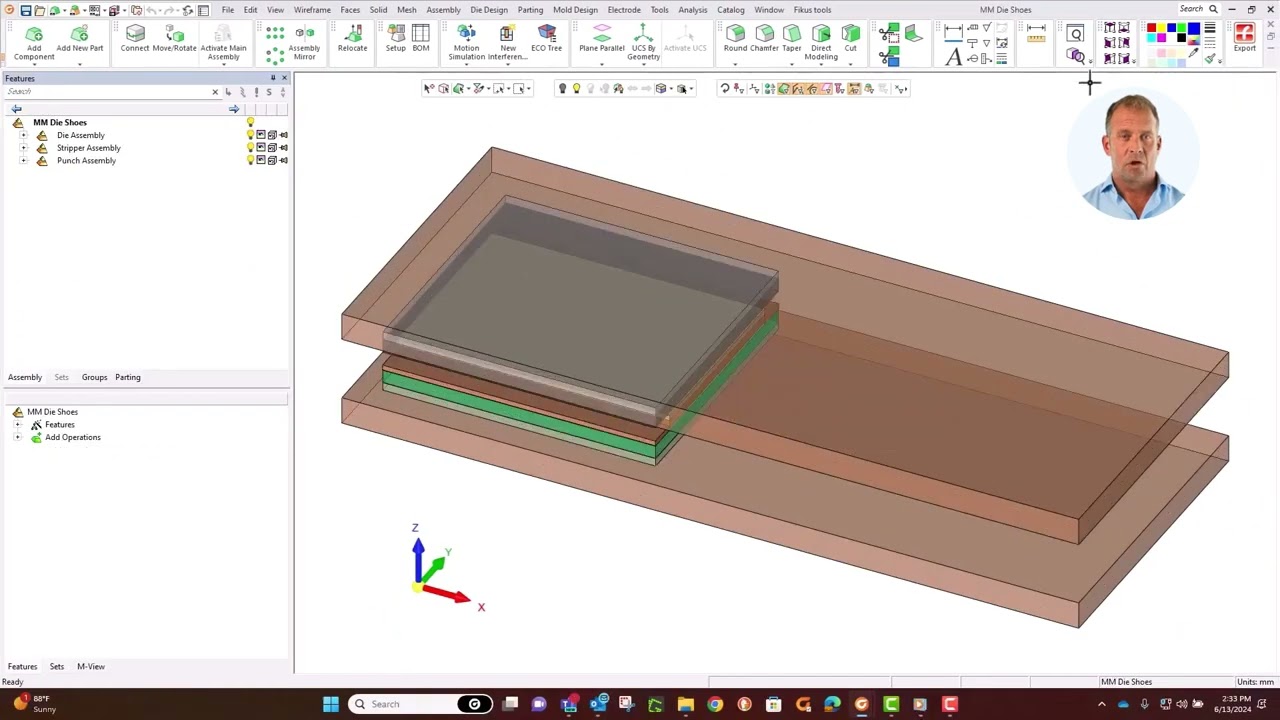Open the Add Component dropdown arrow
Viewport: 1280px width, 720px height.
click(x=34, y=65)
